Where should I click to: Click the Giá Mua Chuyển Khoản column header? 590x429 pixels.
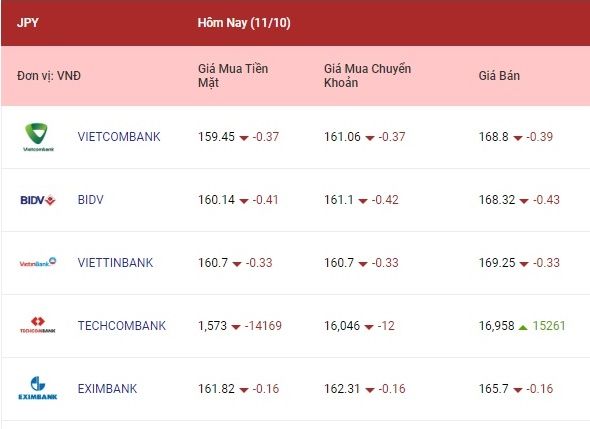tap(367, 76)
